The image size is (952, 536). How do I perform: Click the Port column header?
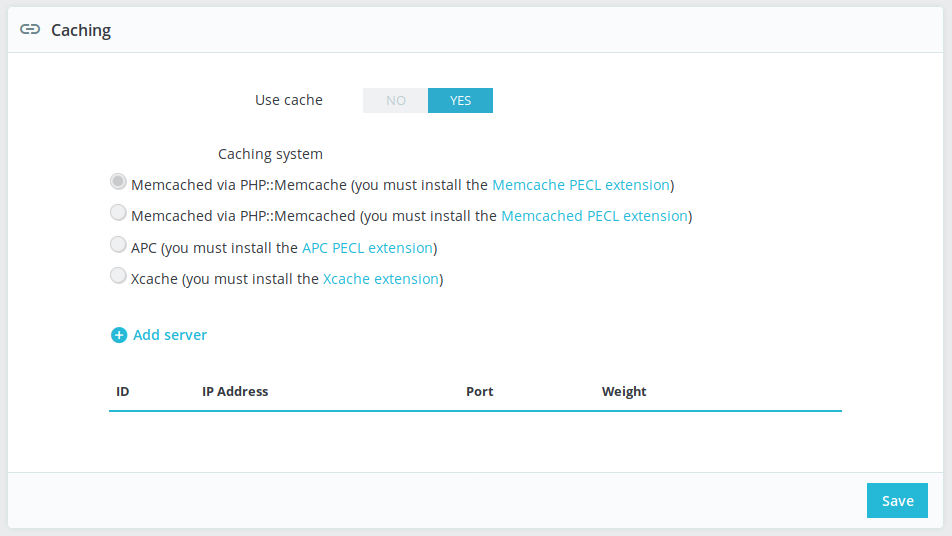point(480,392)
